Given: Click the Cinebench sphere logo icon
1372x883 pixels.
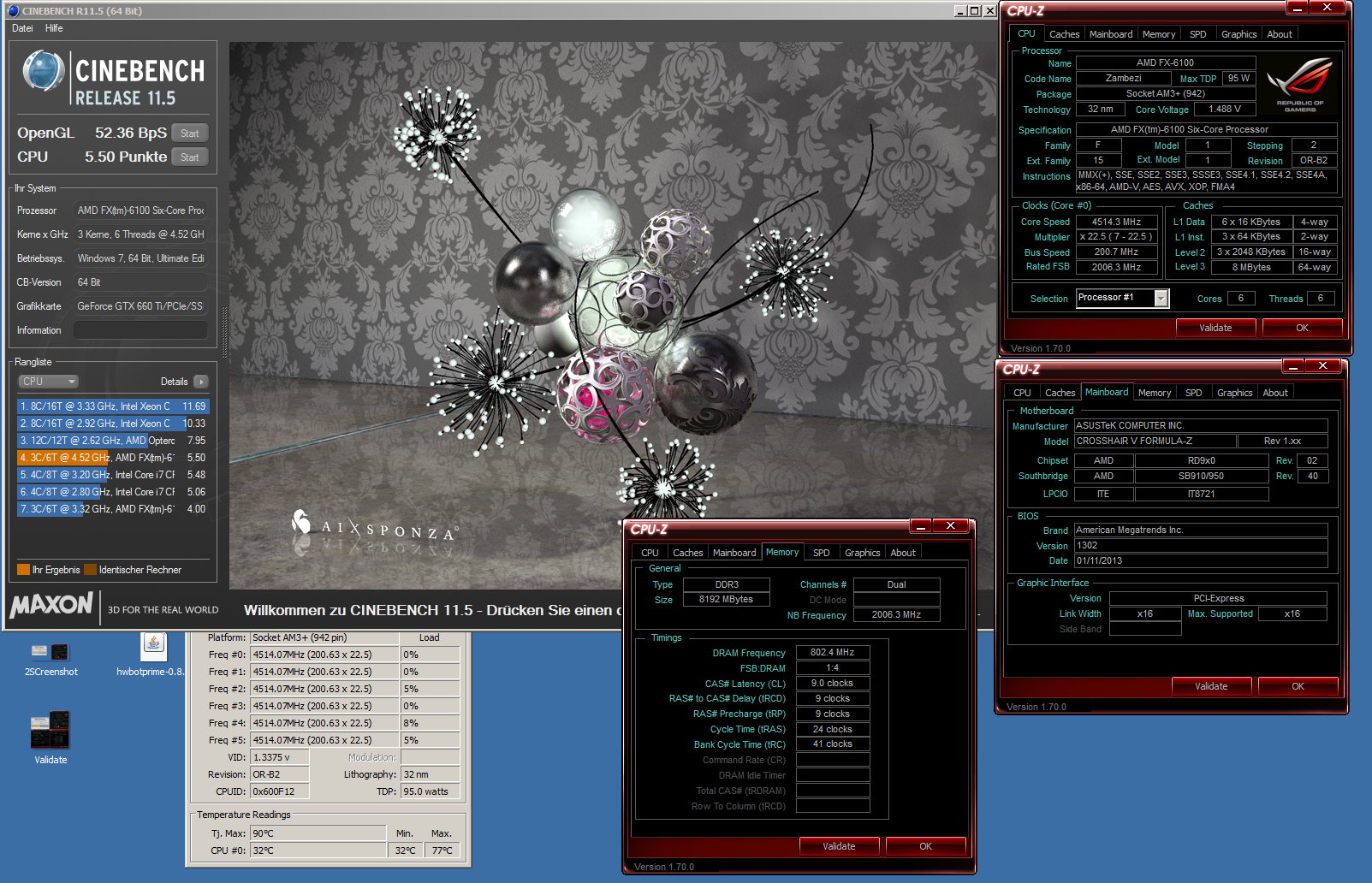Looking at the screenshot, I should (43, 71).
